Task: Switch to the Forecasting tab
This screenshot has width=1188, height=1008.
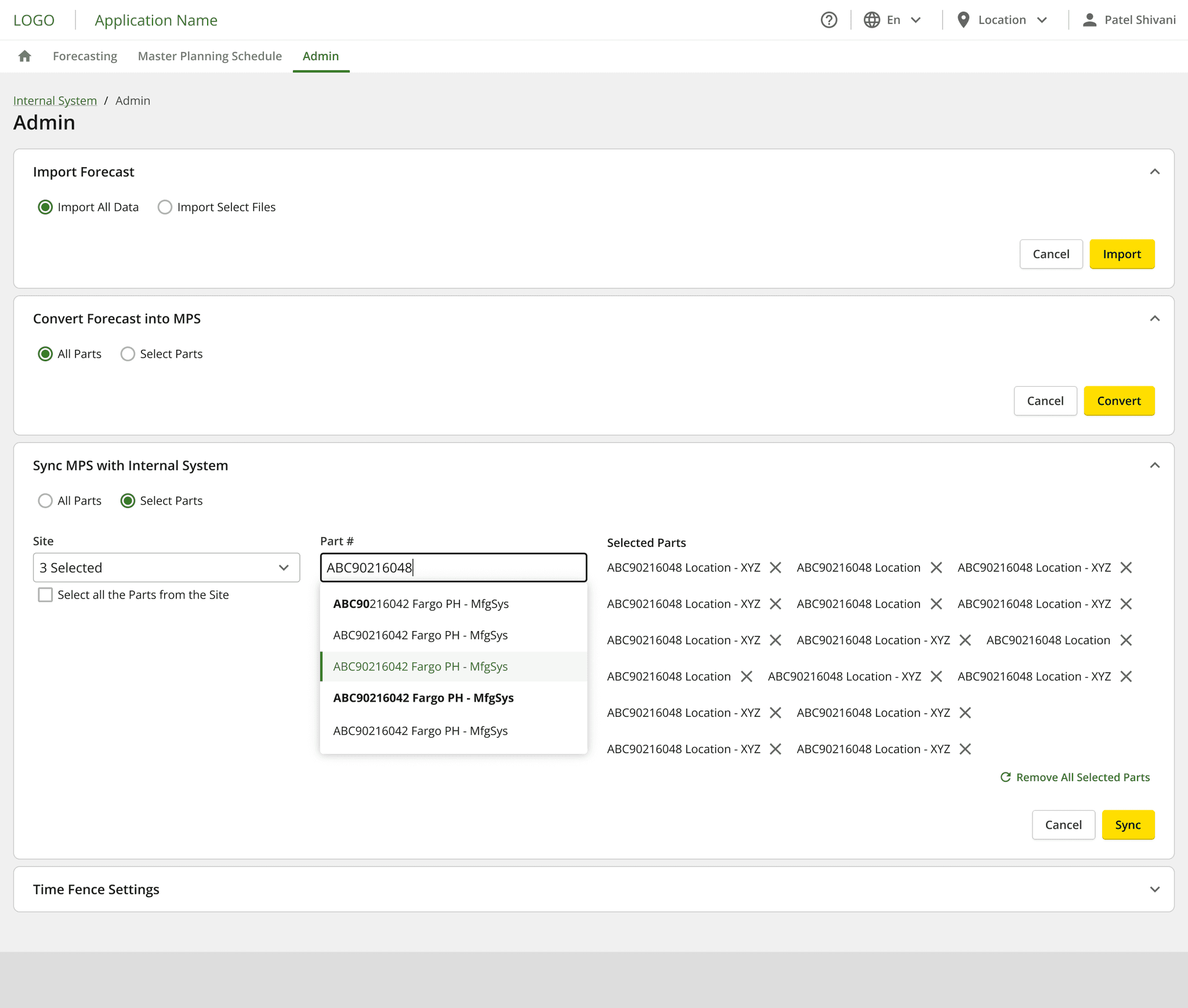Action: pyautogui.click(x=85, y=56)
